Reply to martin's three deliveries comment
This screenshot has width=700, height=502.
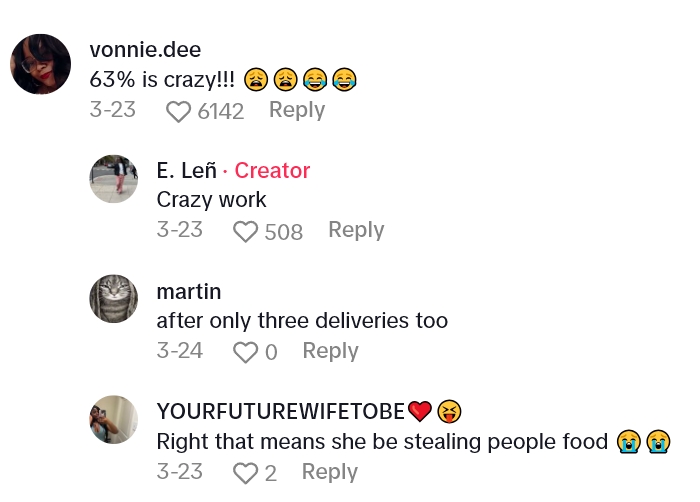(x=330, y=351)
